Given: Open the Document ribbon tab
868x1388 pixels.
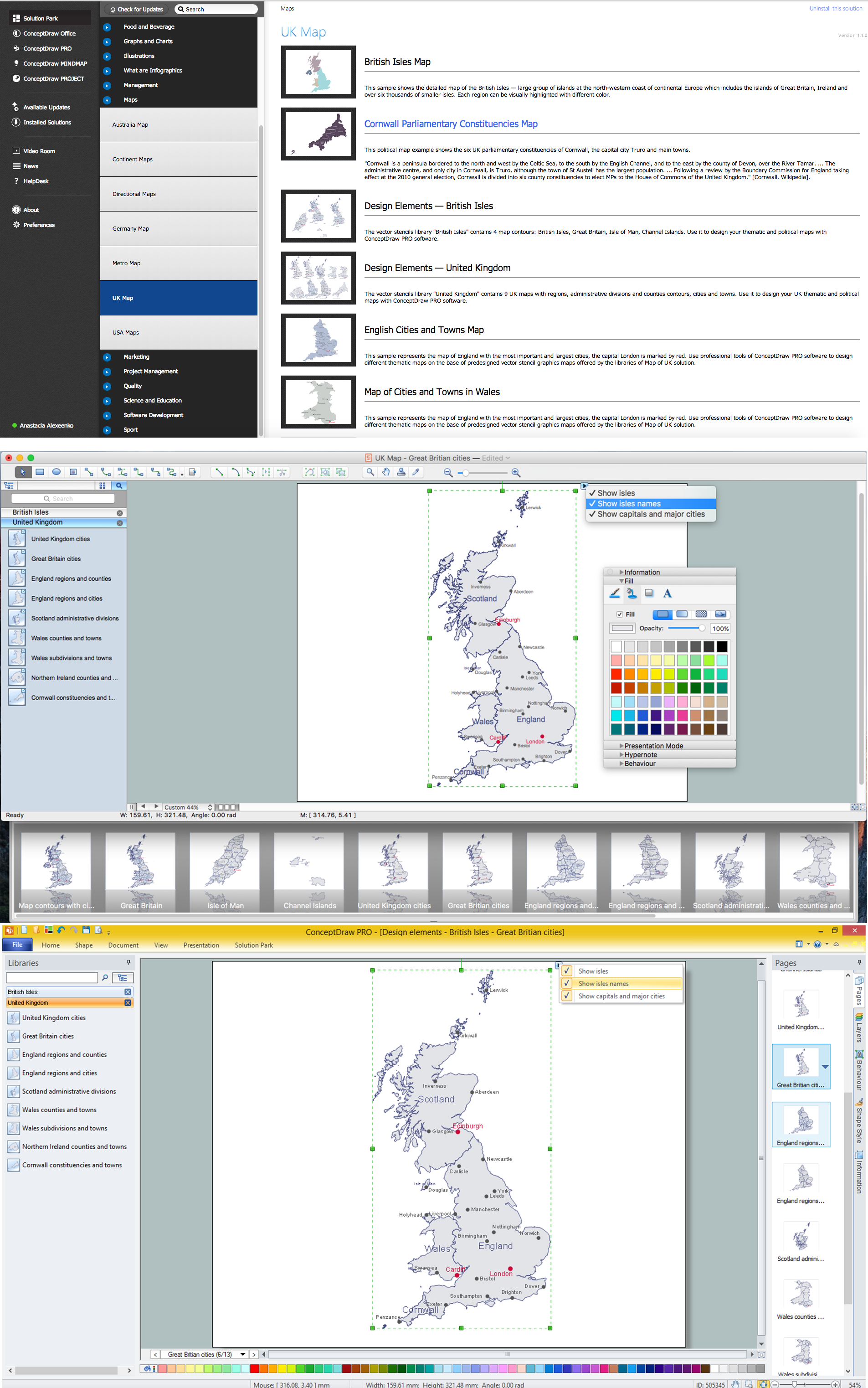Looking at the screenshot, I should point(123,945).
